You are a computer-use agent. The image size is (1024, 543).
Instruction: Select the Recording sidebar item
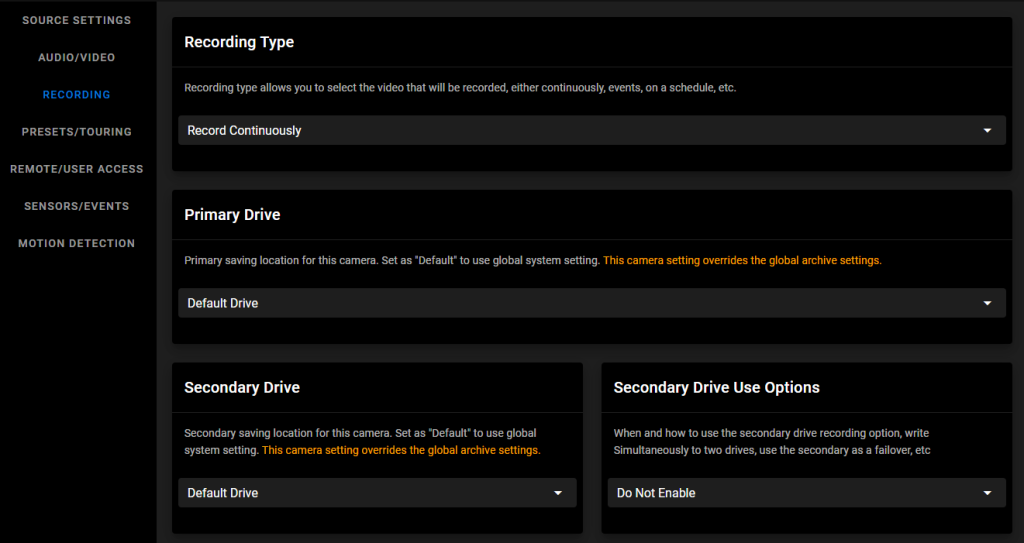pos(76,95)
